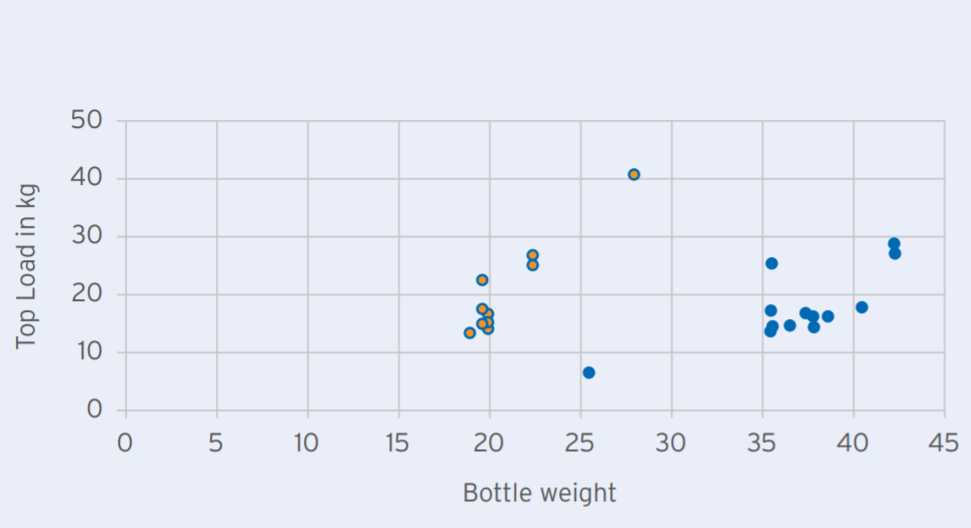Image resolution: width=971 pixels, height=528 pixels.
Task: Click the orange point at load 22.5
Action: [482, 280]
